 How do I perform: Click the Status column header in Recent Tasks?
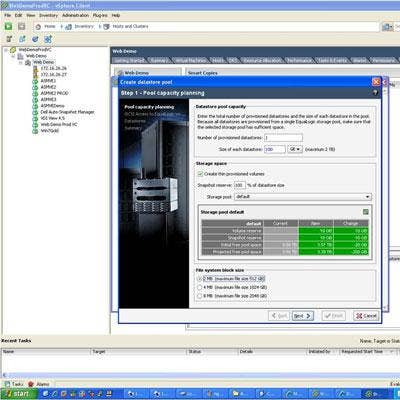212,352
